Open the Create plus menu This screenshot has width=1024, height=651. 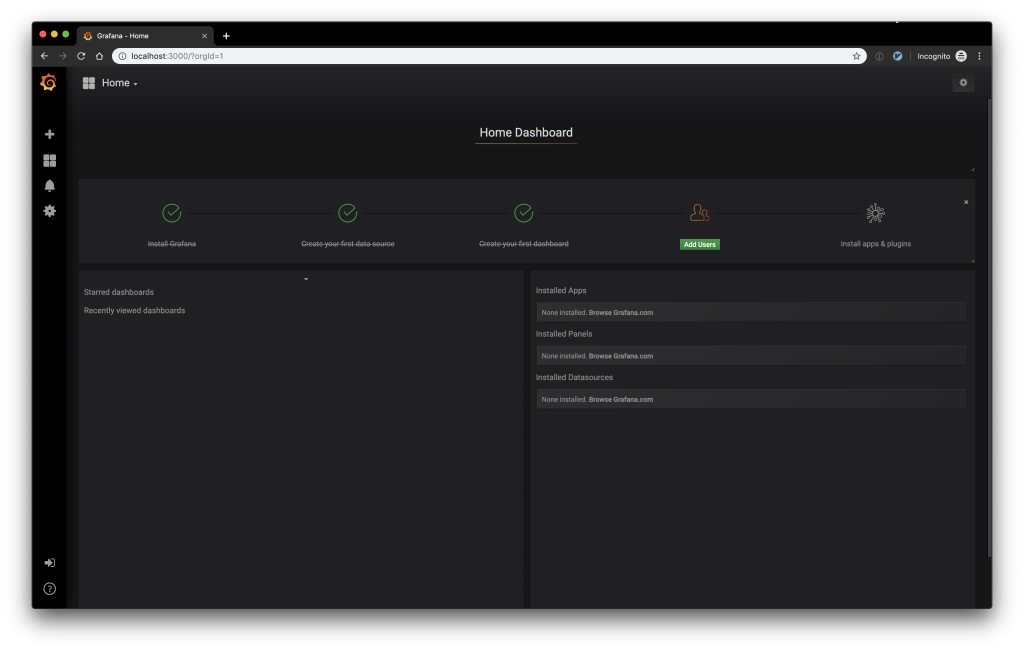click(50, 134)
